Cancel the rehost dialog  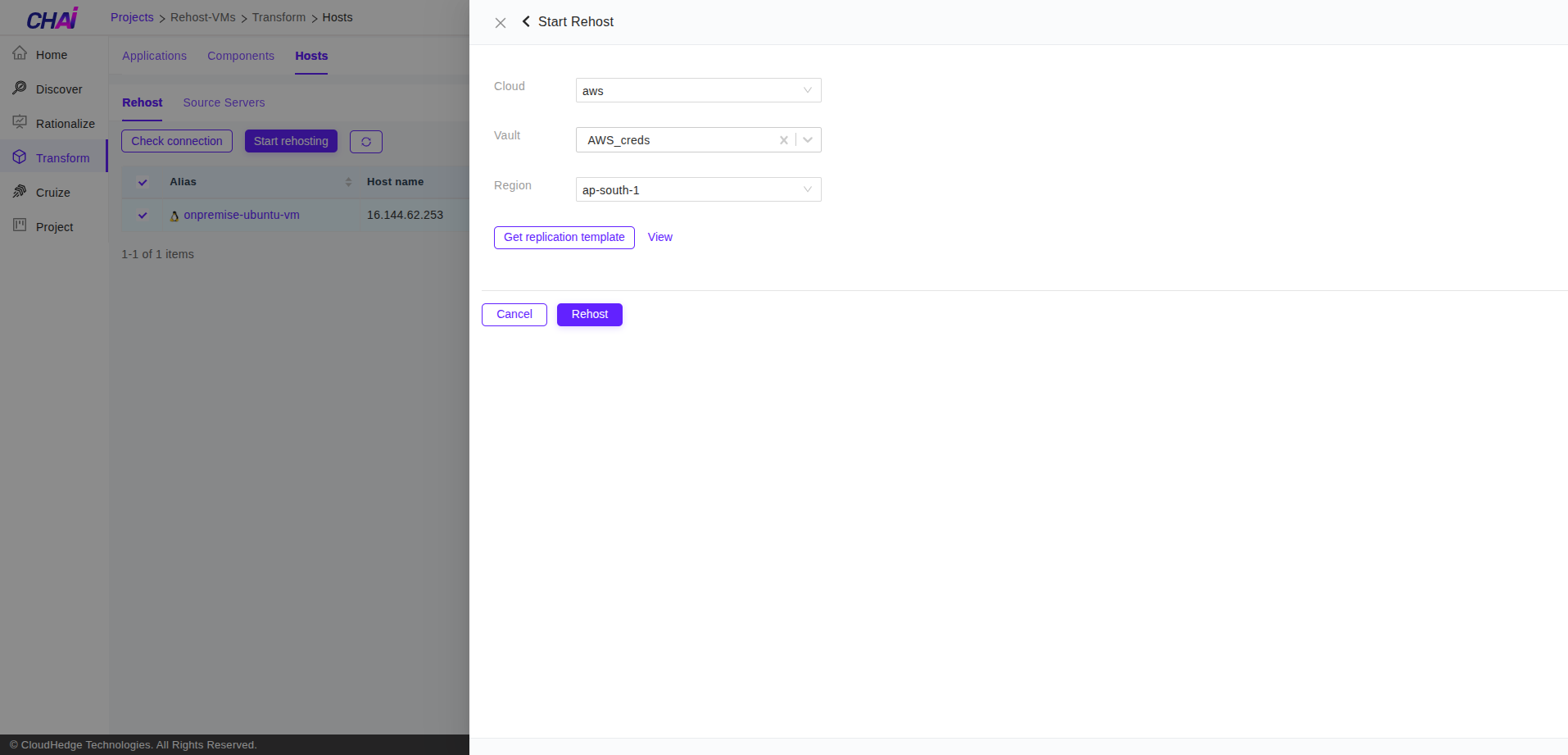pyautogui.click(x=514, y=315)
